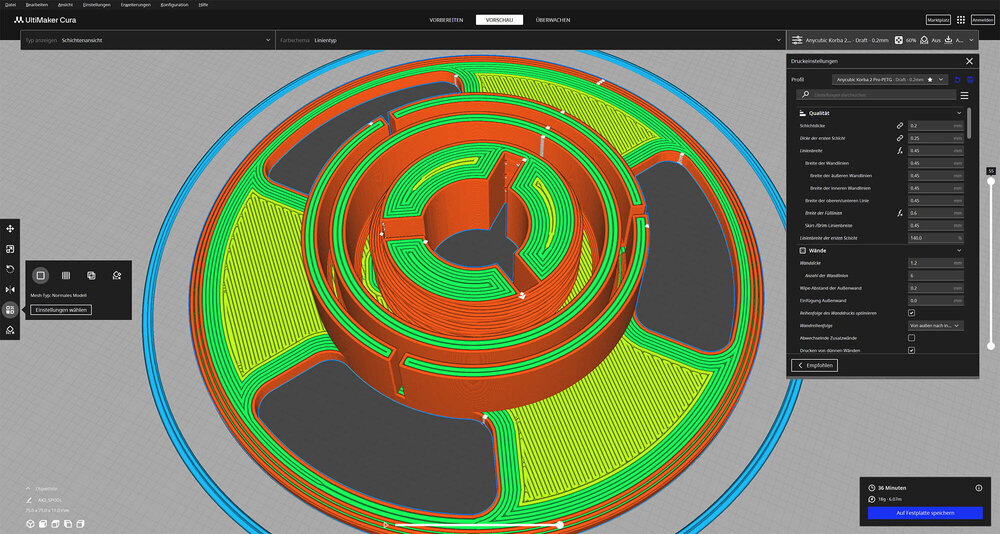Image resolution: width=1000 pixels, height=534 pixels.
Task: Reset the profile changes with the blue arrow icon
Action: click(x=957, y=78)
